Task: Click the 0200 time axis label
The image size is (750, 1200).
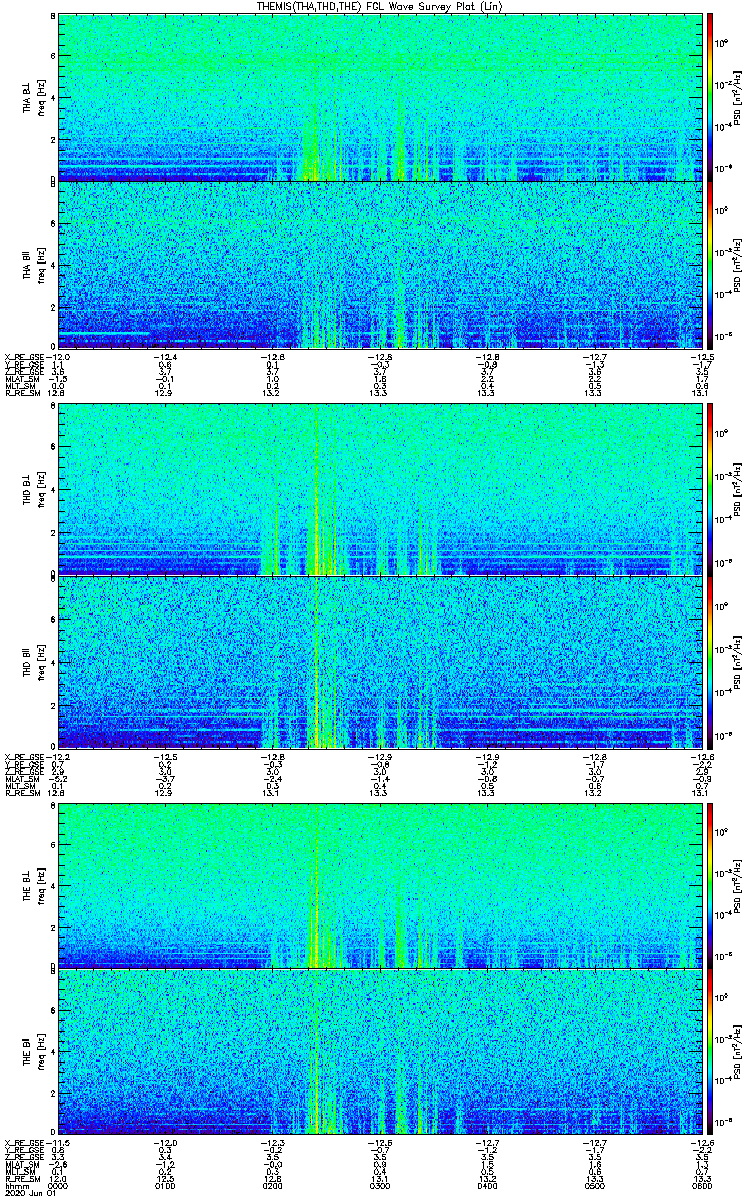Action: click(273, 1185)
